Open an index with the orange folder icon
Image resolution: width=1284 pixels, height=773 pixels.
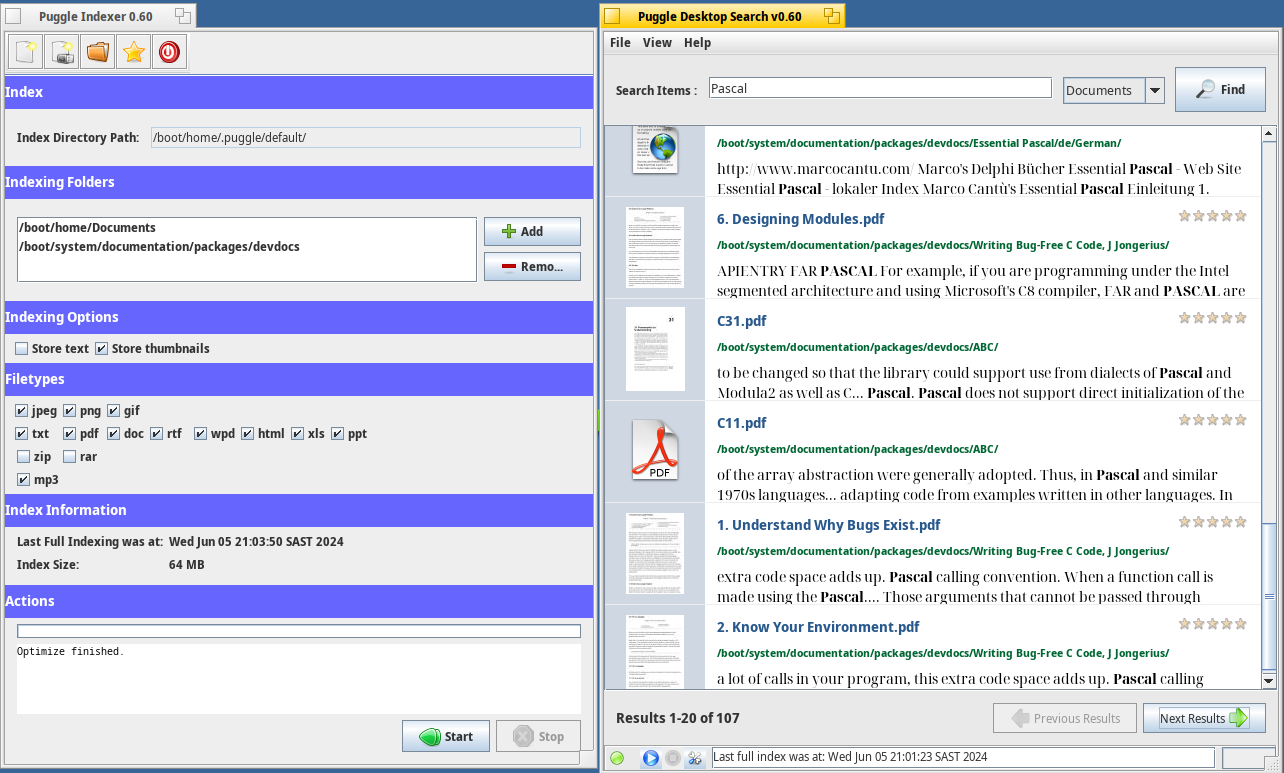tap(97, 52)
